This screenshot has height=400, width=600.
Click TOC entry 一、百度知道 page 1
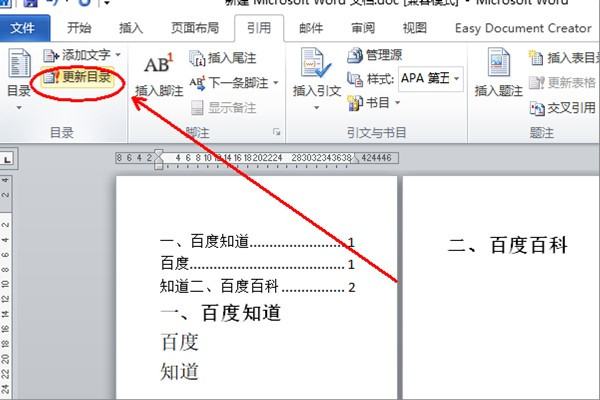[257, 242]
